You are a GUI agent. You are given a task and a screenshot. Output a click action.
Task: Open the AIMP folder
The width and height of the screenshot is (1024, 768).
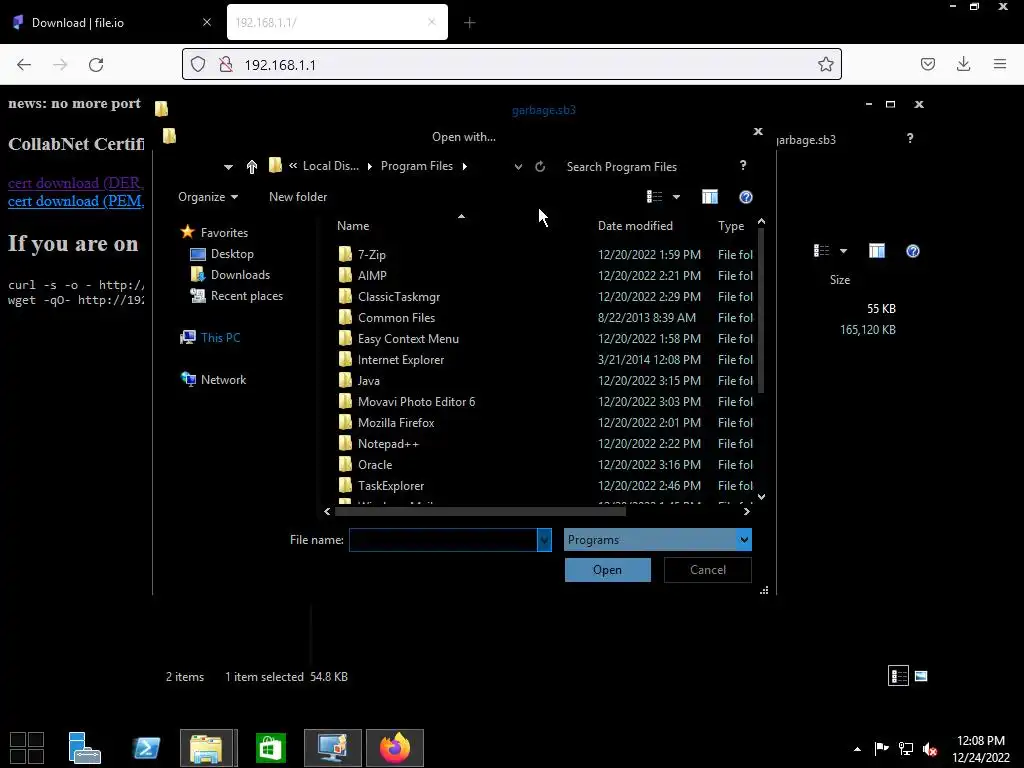tap(372, 276)
